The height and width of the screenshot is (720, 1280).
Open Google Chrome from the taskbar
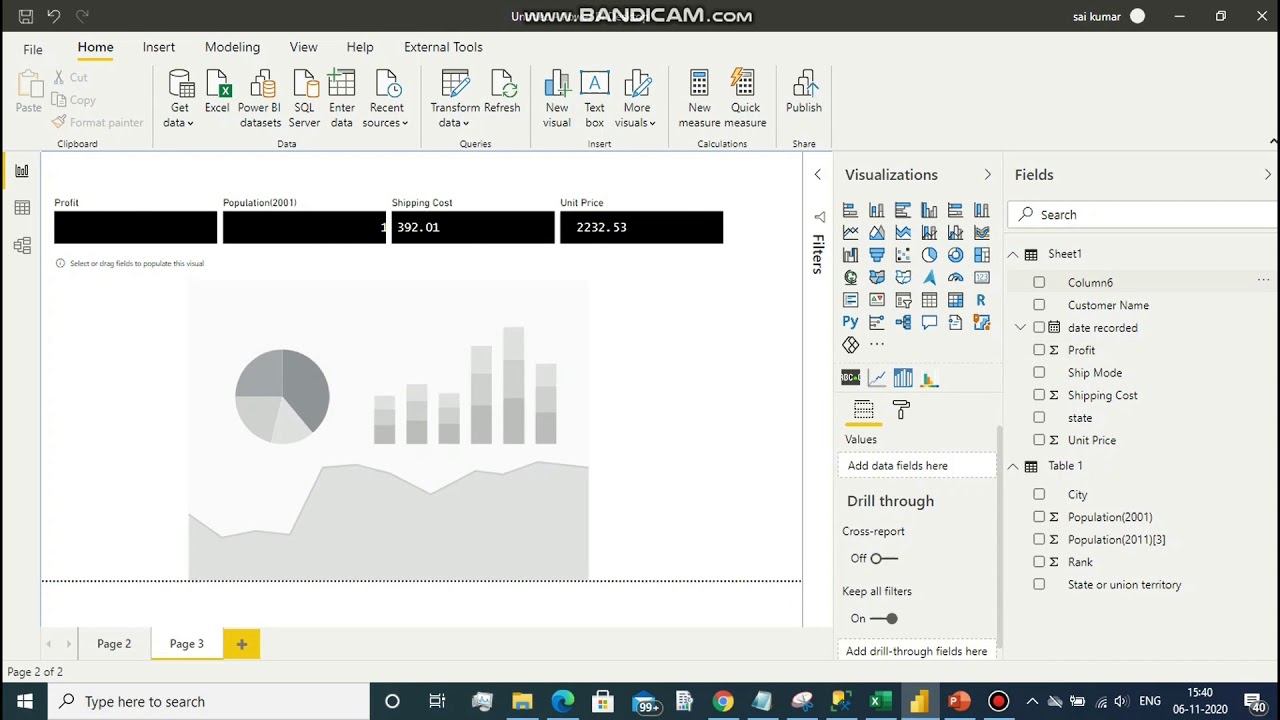pyautogui.click(x=723, y=701)
